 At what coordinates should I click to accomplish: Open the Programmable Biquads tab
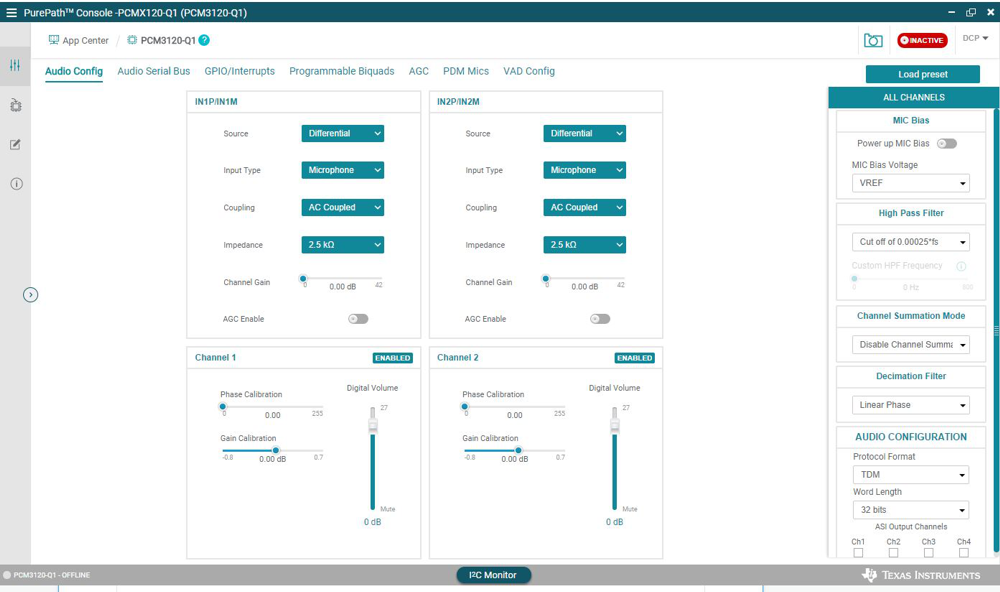coord(341,71)
